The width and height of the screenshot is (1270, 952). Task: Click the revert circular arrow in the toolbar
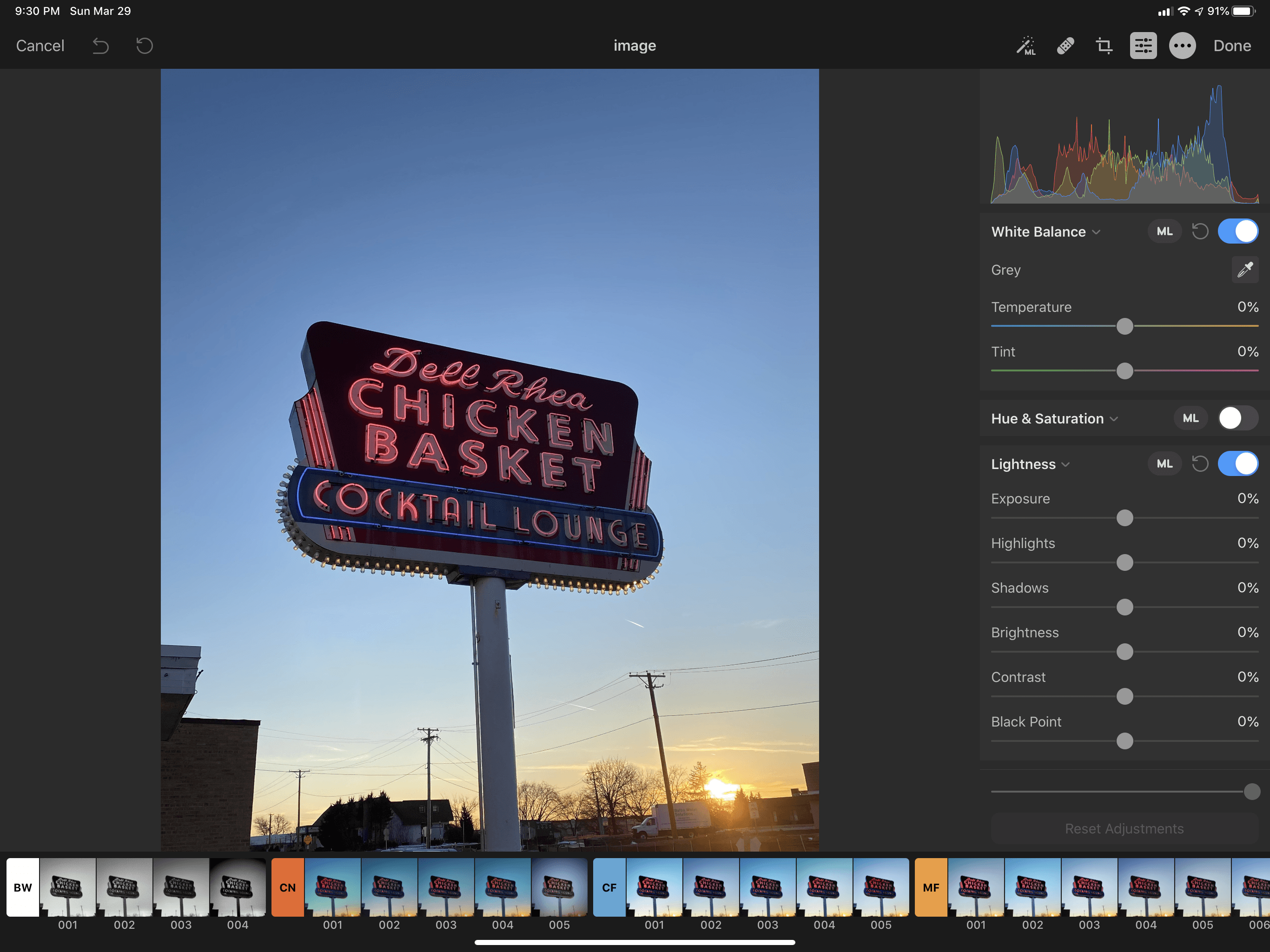(144, 46)
